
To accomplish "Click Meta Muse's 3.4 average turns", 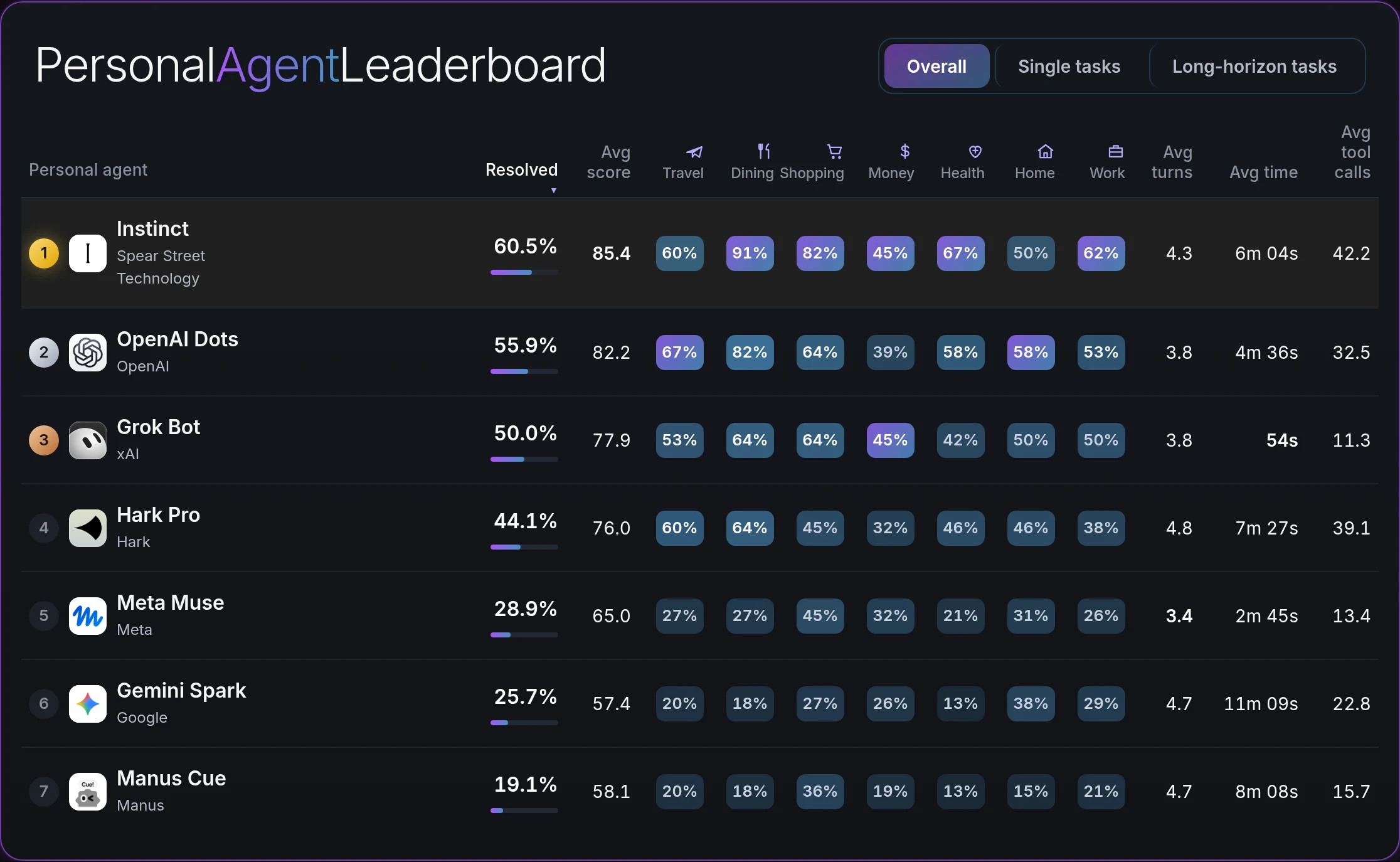I will (1179, 616).
